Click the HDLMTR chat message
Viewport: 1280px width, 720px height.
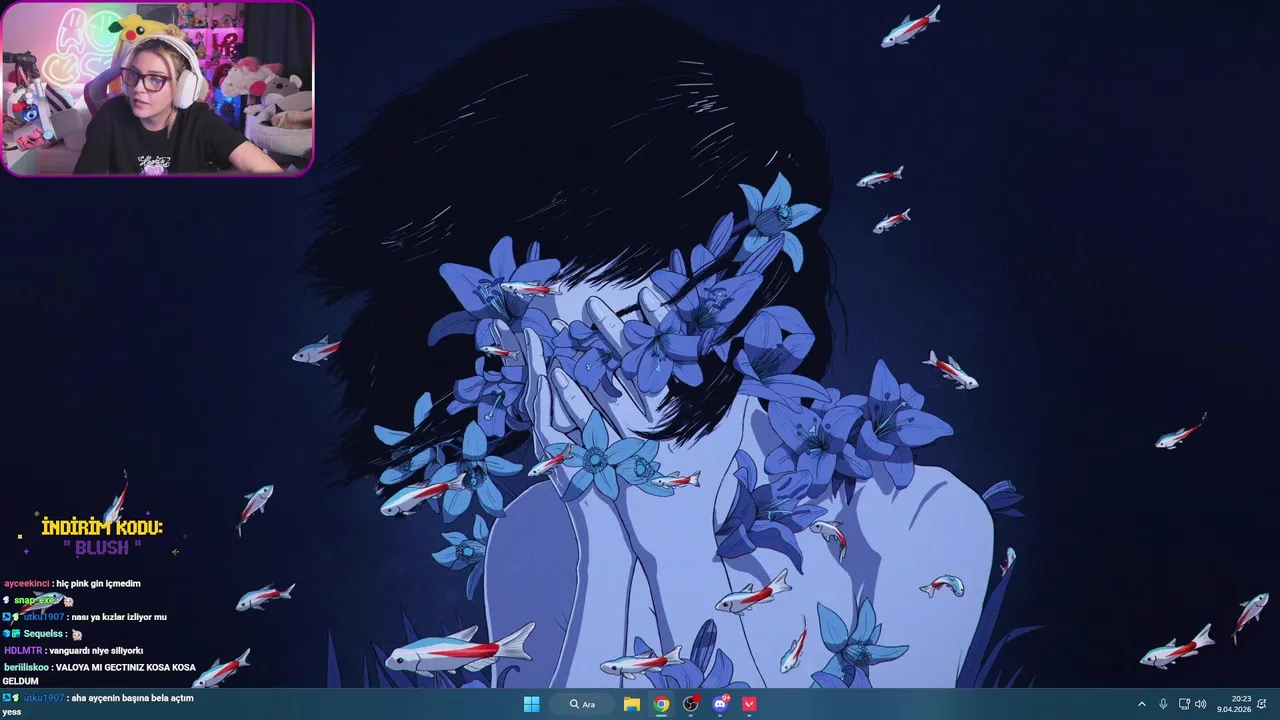pos(73,650)
